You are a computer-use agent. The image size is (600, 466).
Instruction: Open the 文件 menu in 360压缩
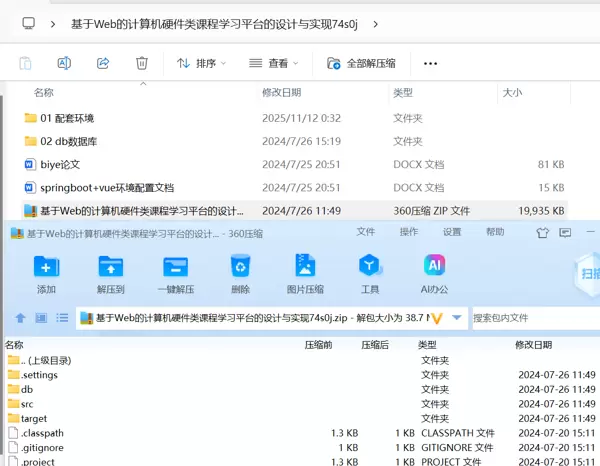[366, 232]
